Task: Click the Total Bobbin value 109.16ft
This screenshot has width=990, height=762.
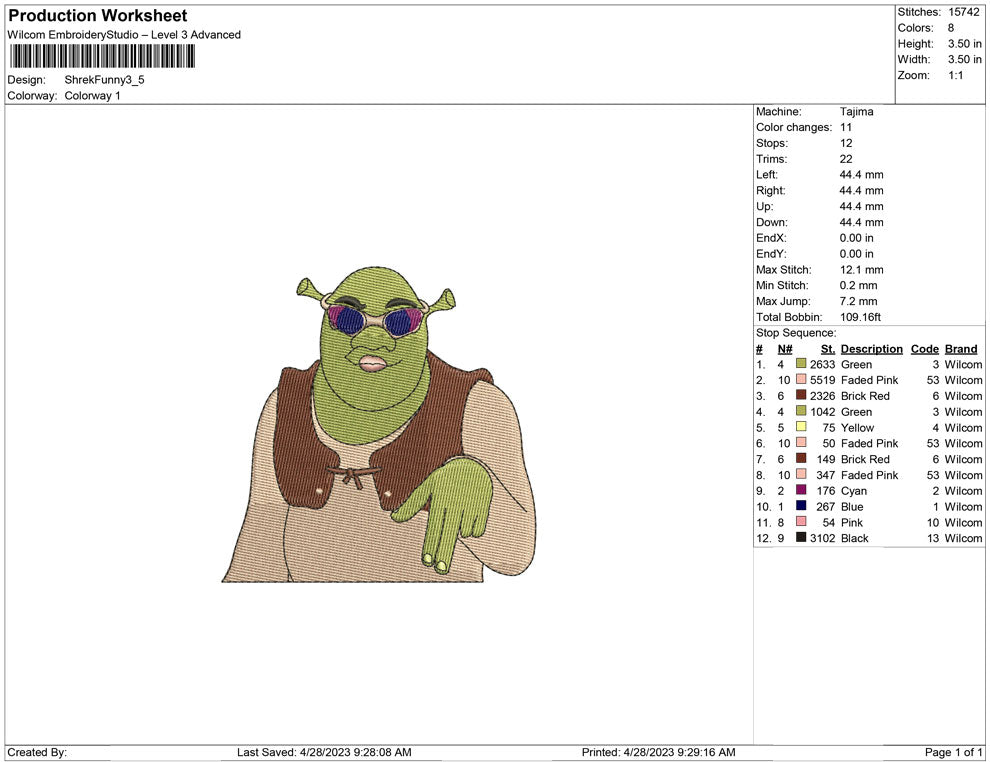Action: pyautogui.click(x=861, y=317)
